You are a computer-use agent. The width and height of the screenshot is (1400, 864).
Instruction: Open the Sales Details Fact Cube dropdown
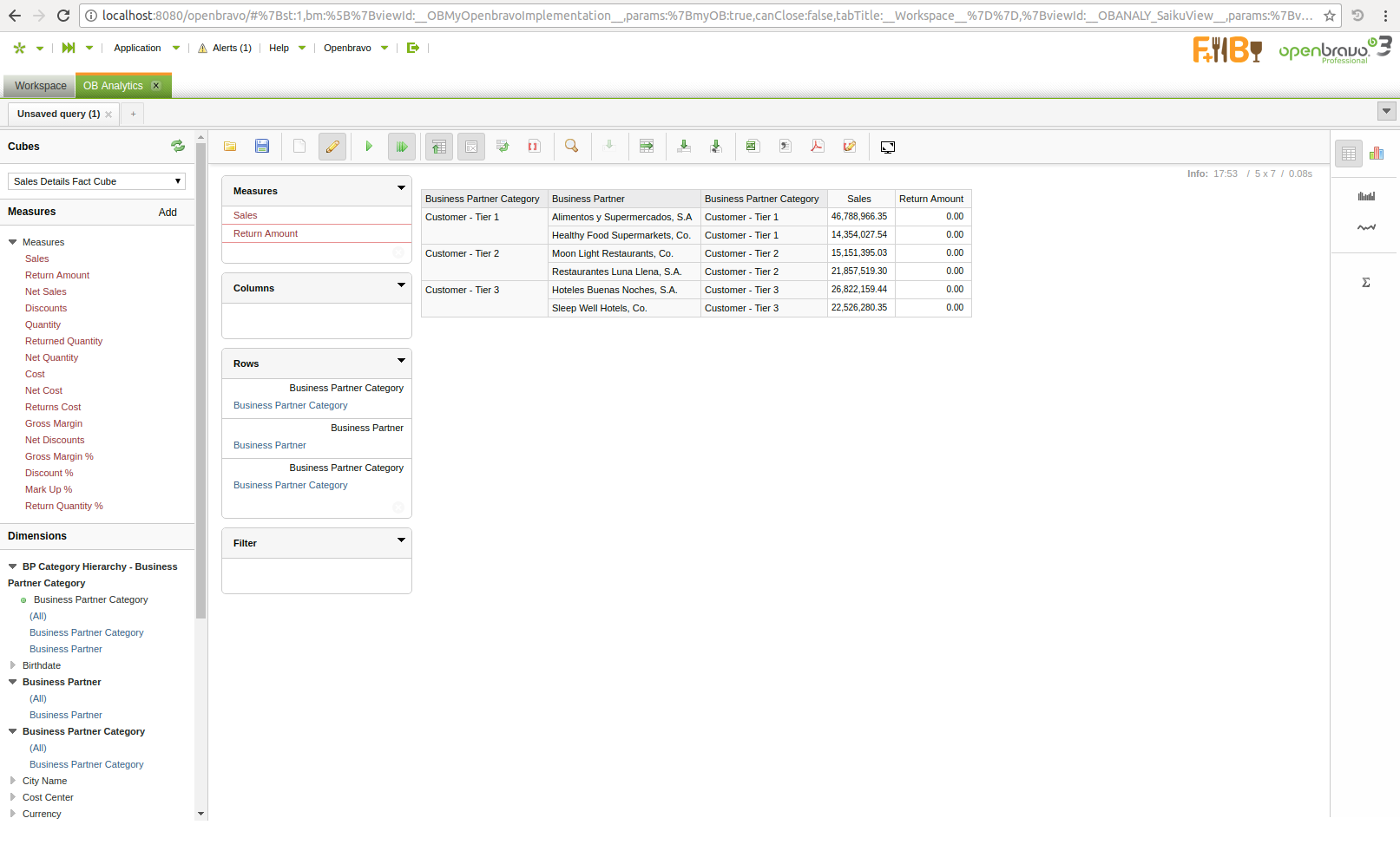click(96, 181)
